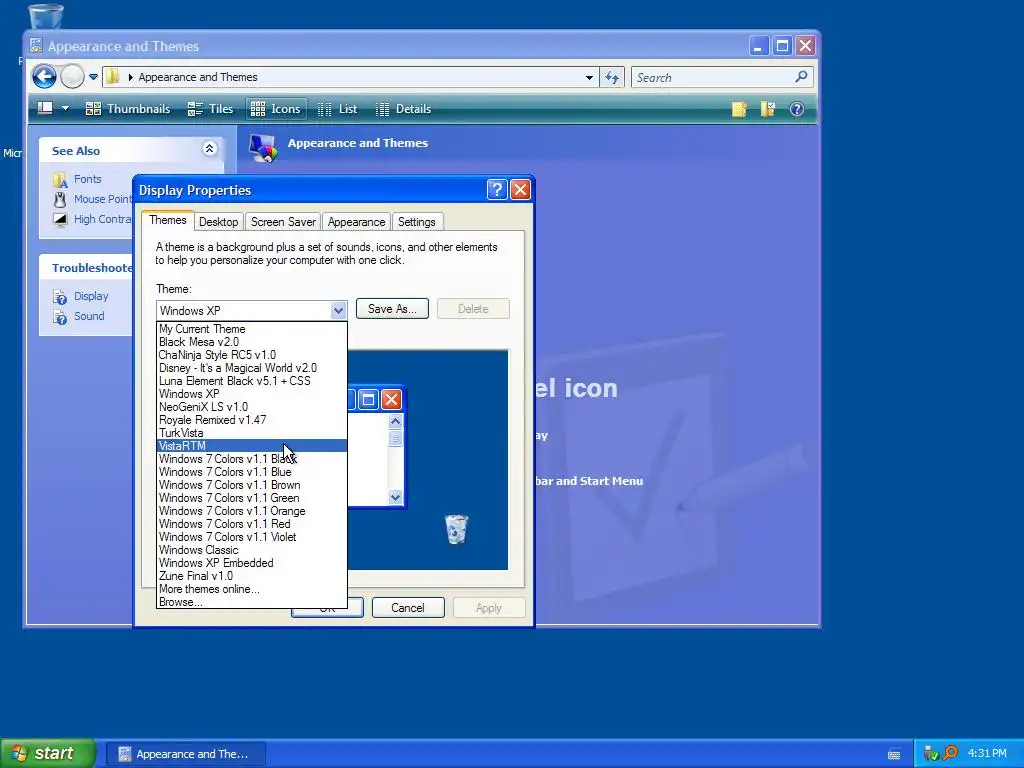Open the layout options dropdown arrow

(65, 109)
